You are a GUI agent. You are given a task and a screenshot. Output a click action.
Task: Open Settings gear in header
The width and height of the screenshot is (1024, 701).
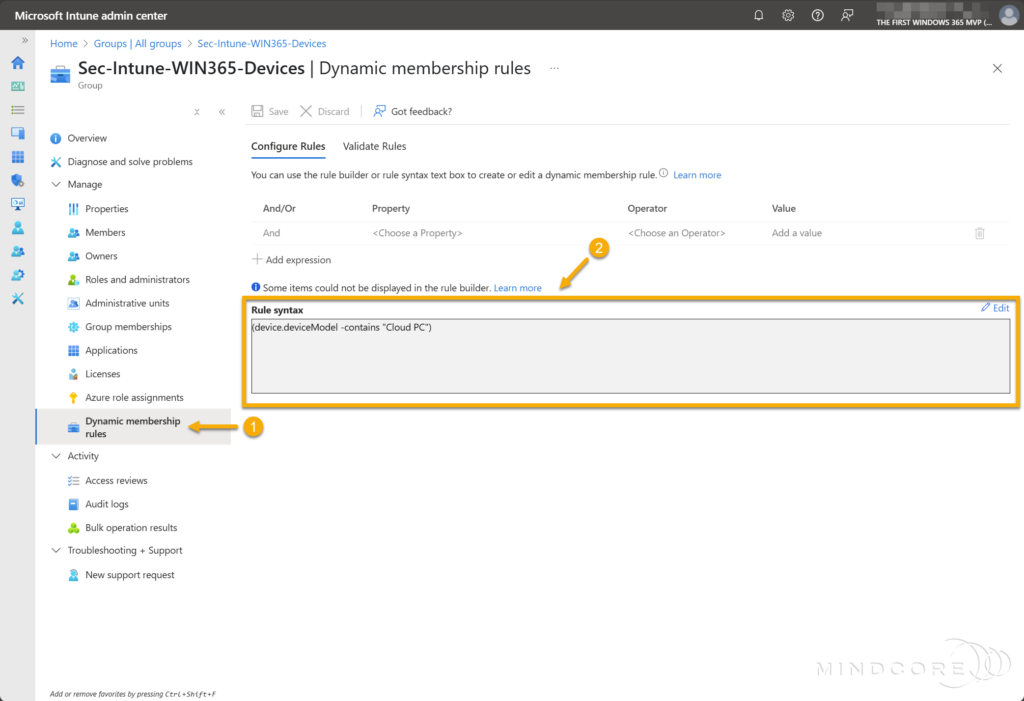[x=788, y=15]
